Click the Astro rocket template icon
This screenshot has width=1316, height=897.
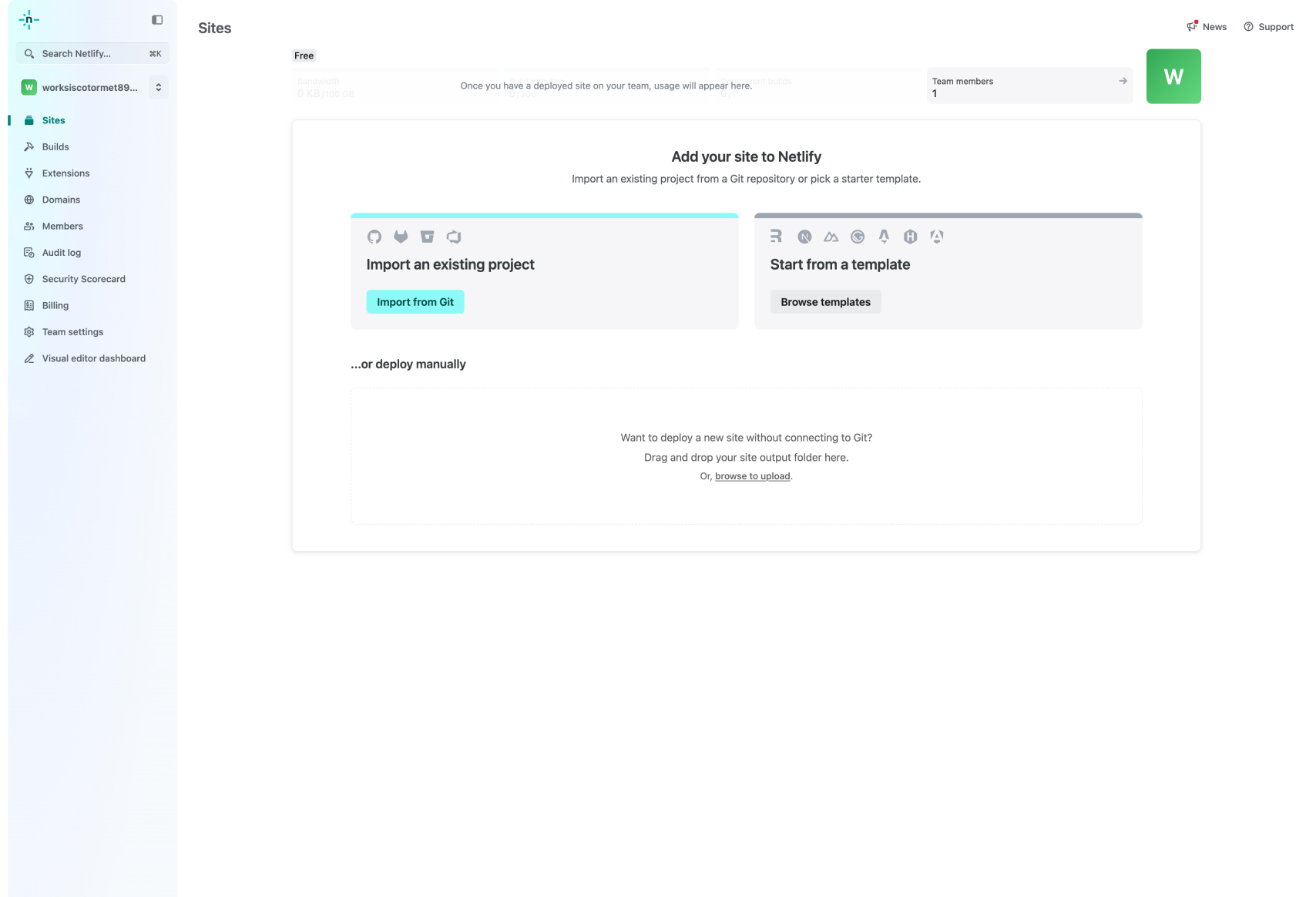884,237
